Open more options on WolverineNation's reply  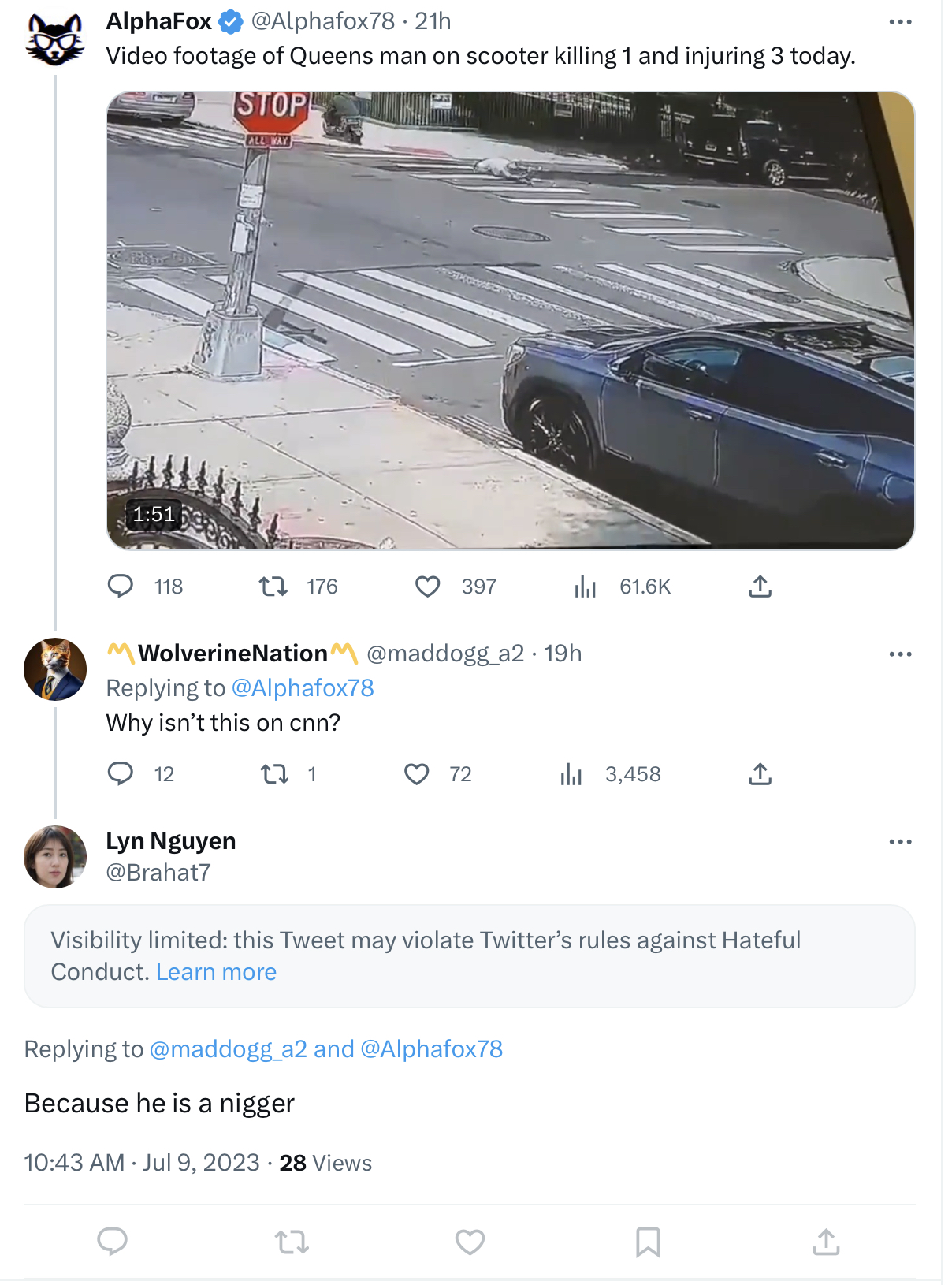pos(900,654)
